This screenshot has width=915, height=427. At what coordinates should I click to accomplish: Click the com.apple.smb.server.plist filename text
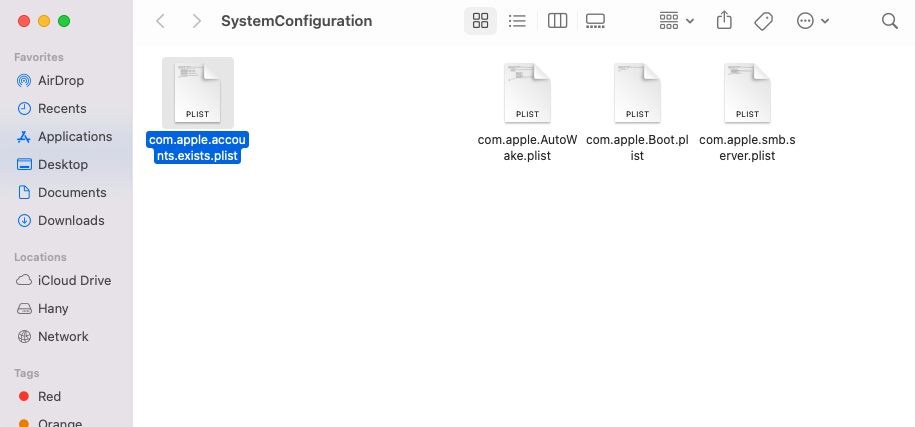point(747,148)
